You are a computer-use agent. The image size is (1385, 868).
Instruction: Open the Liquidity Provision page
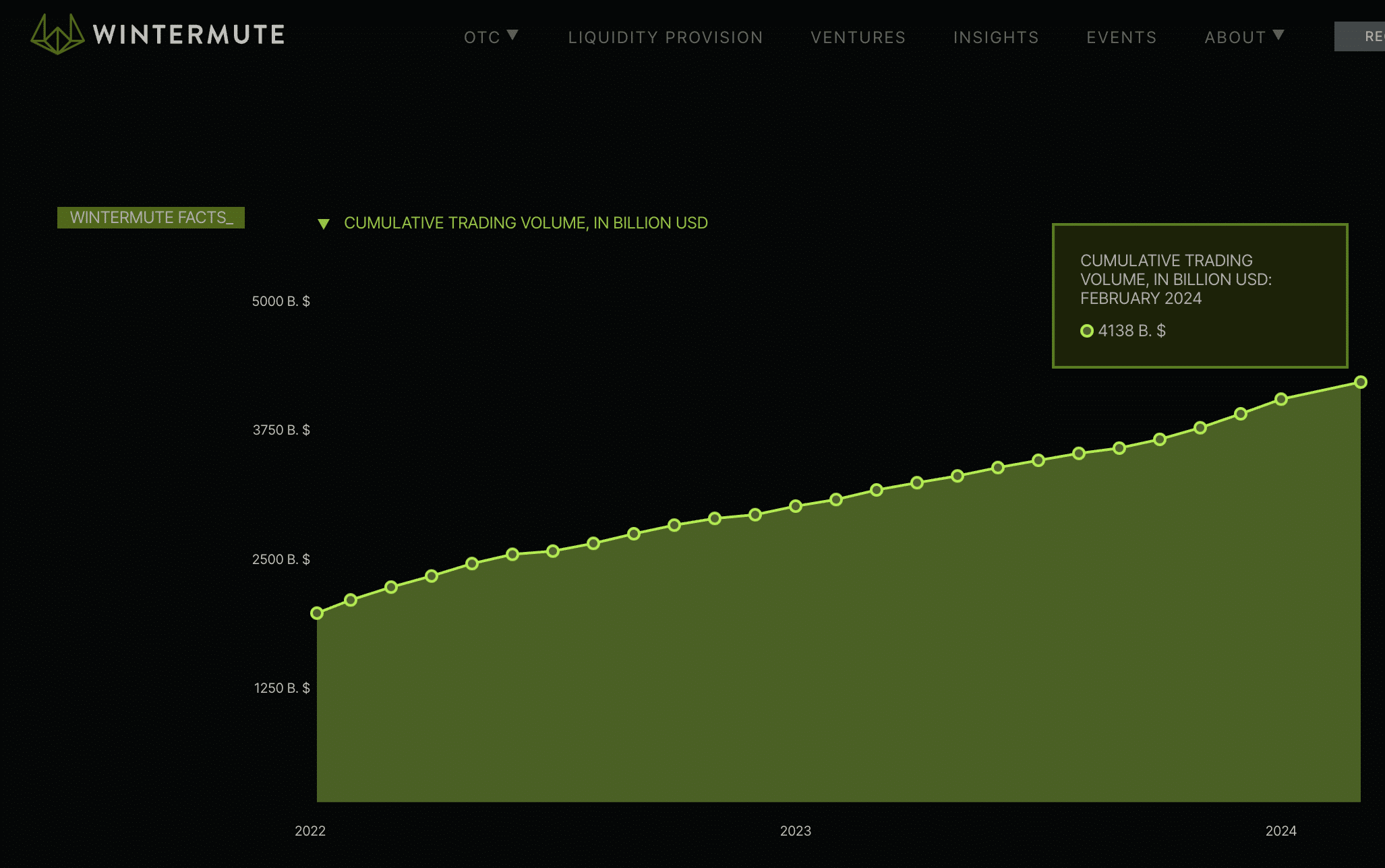click(x=666, y=37)
